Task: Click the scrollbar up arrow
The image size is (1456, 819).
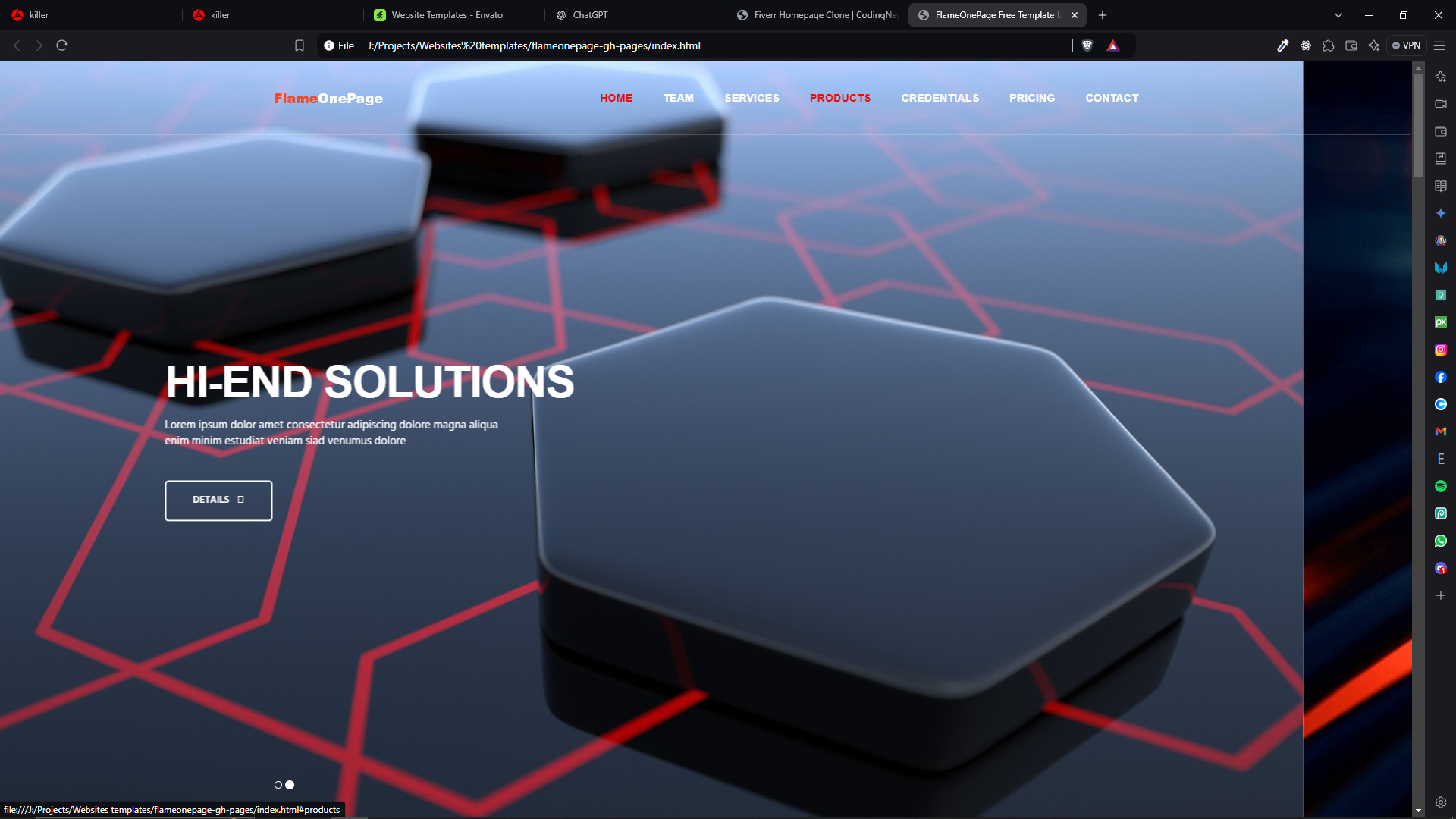Action: [x=1418, y=67]
